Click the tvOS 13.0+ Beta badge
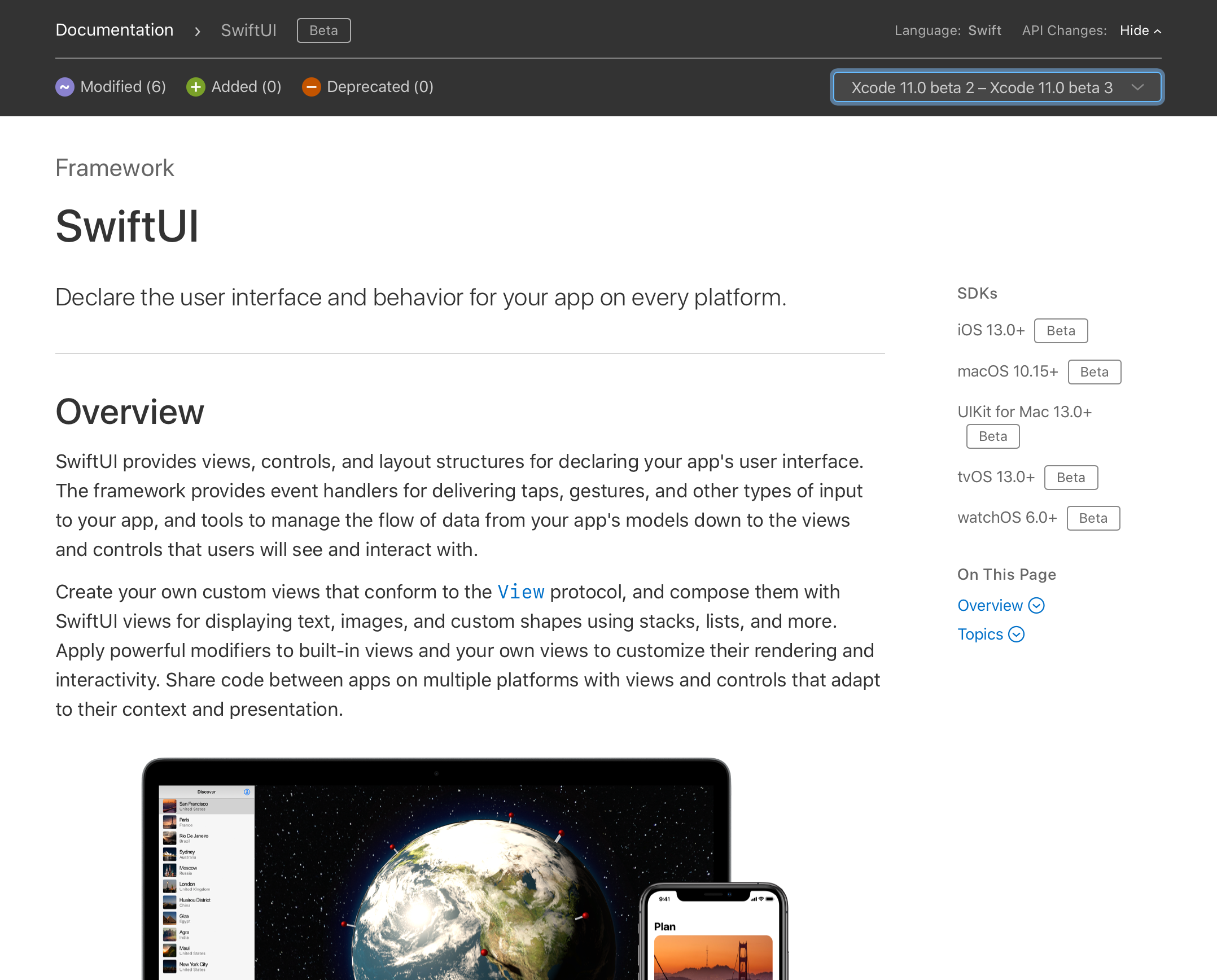The height and width of the screenshot is (980, 1217). tap(1071, 478)
